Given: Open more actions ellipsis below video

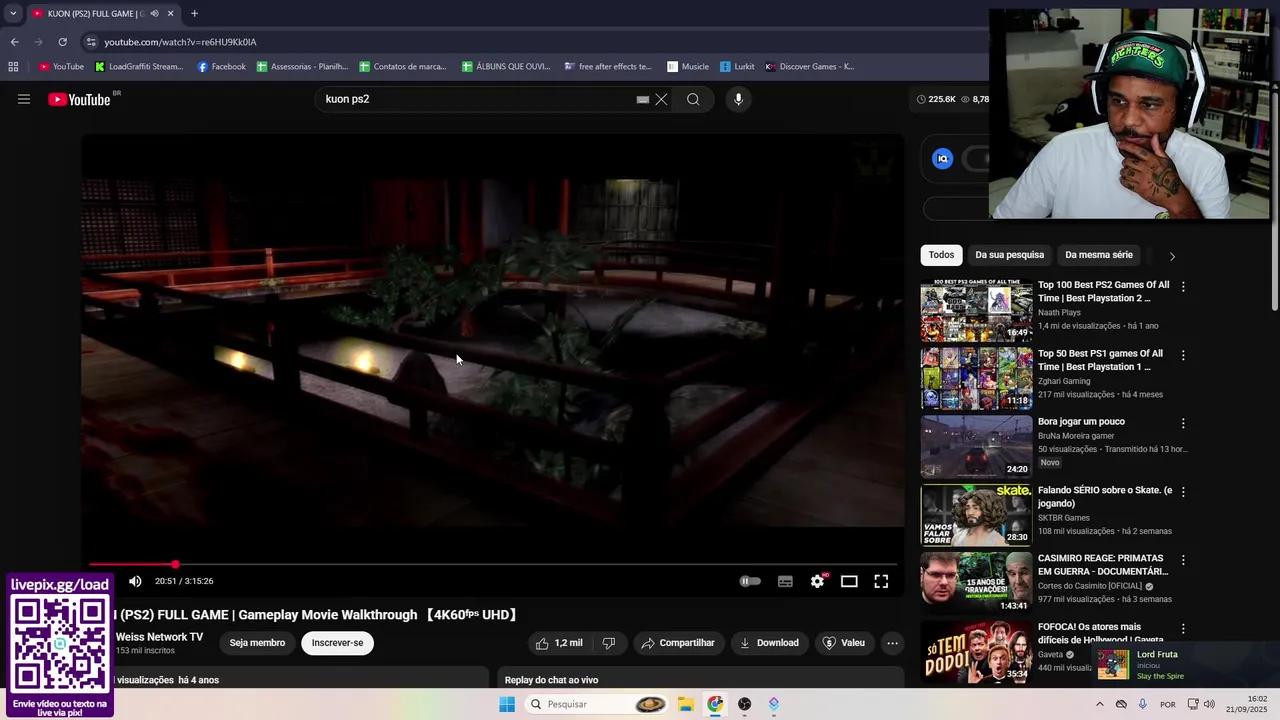Looking at the screenshot, I should click(893, 643).
